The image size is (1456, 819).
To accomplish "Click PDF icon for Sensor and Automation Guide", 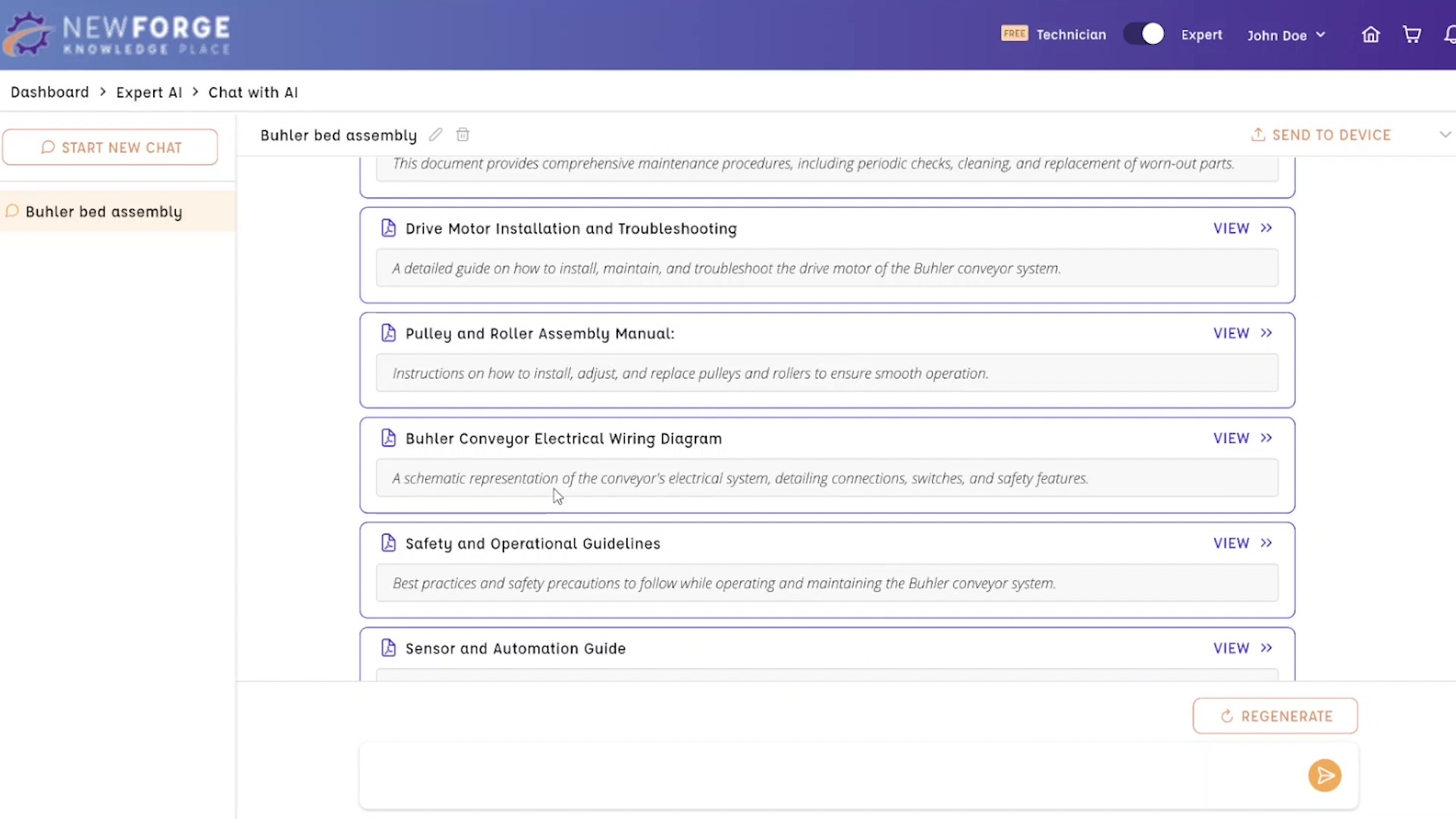I will [x=388, y=648].
